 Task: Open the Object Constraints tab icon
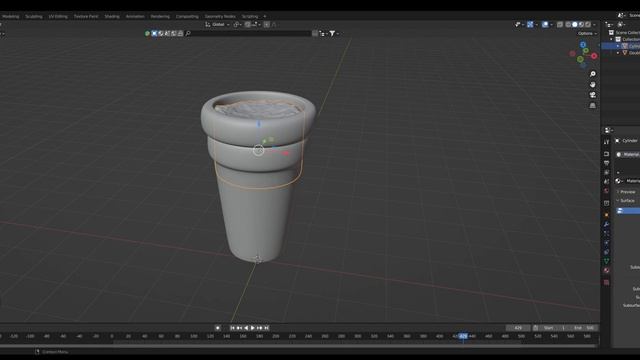coord(607,252)
